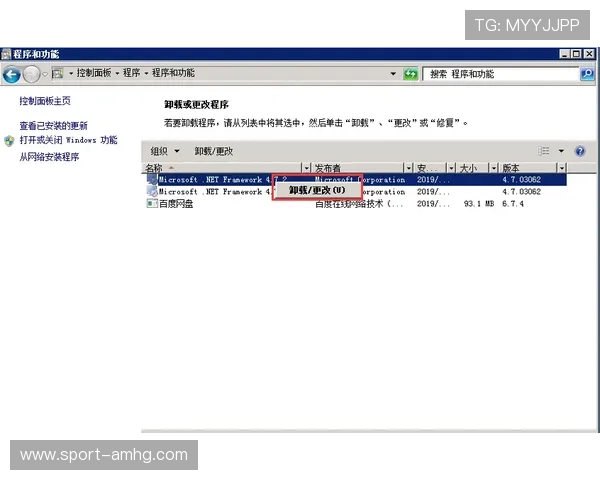Image resolution: width=600 pixels, height=480 pixels.
Task: Choose 卸载/更改(U) from the context menu
Action: [x=317, y=190]
